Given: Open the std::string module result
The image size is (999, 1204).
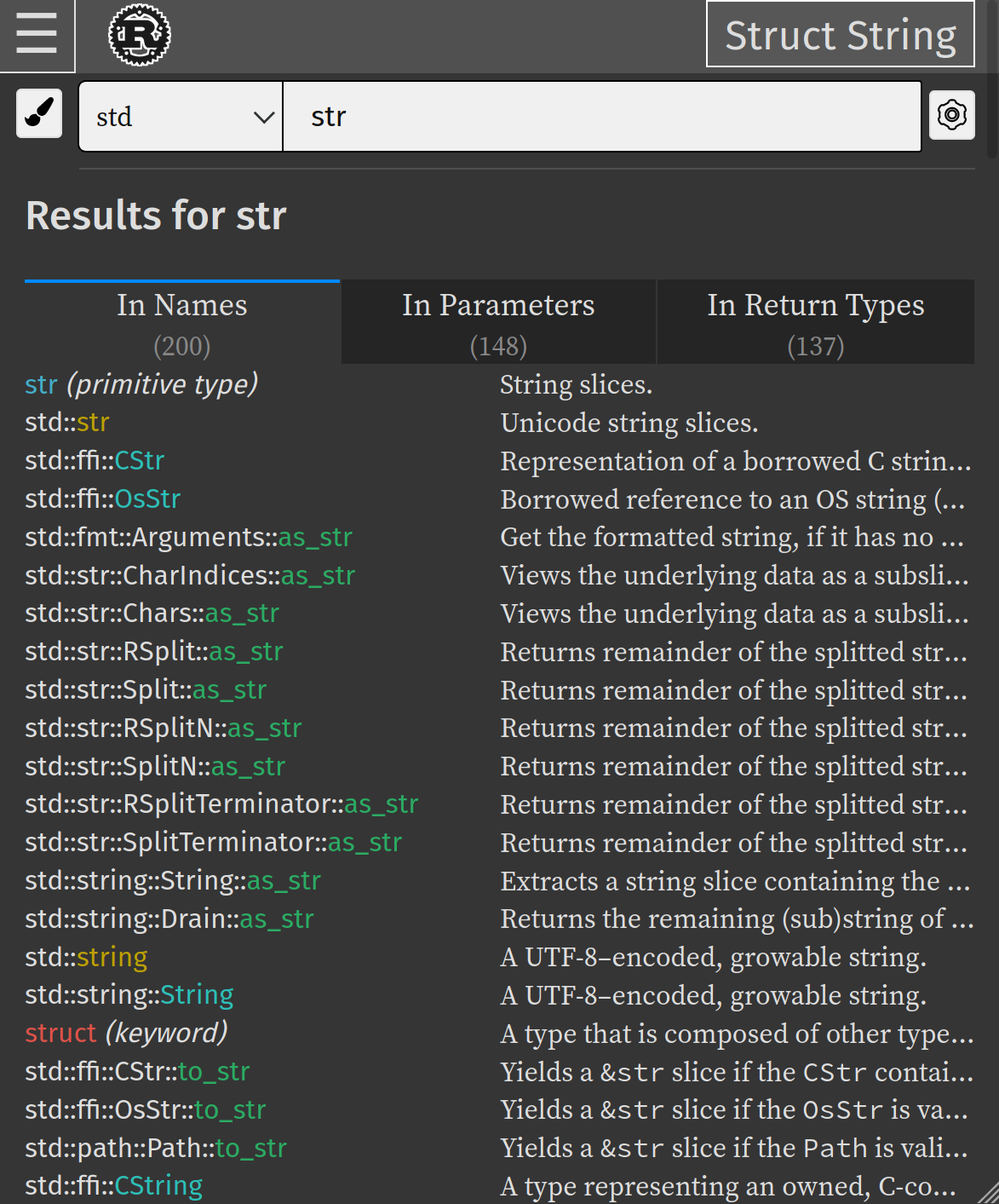Looking at the screenshot, I should point(86,957).
